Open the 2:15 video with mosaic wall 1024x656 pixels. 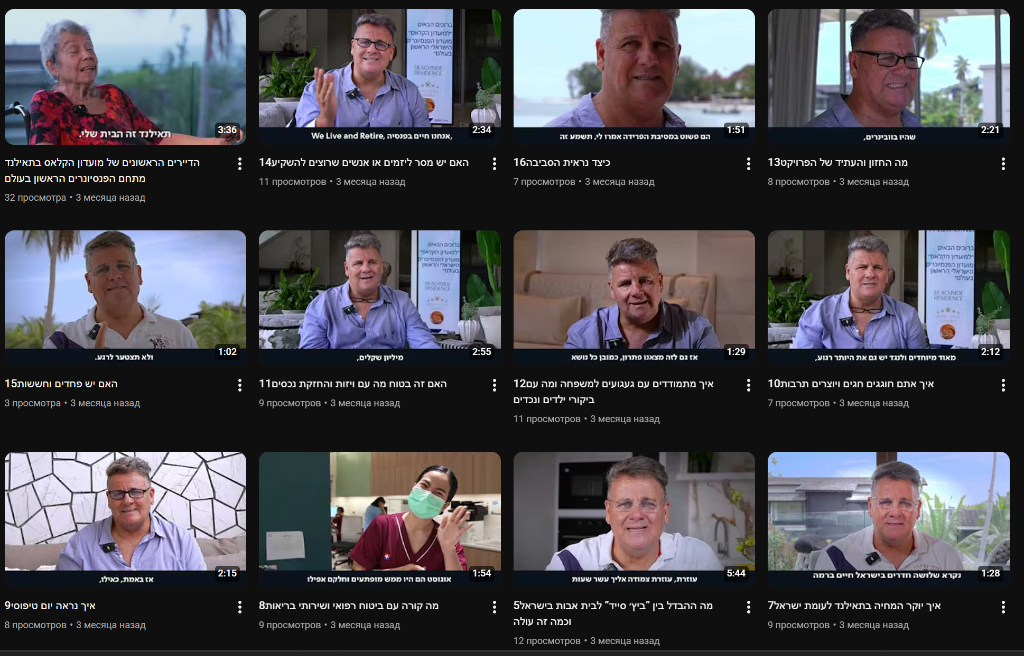125,519
